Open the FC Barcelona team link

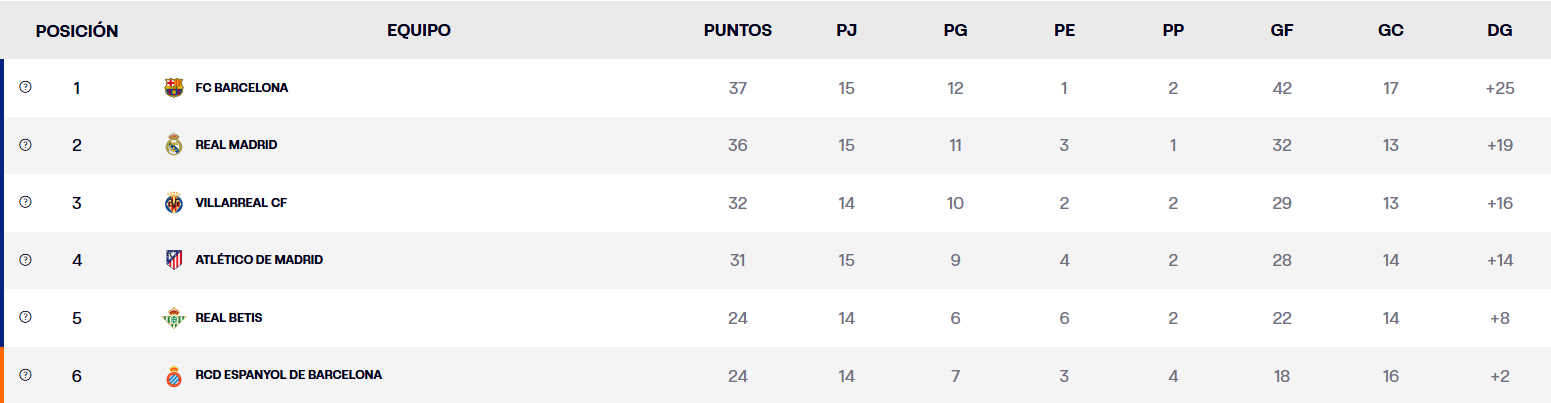click(241, 88)
